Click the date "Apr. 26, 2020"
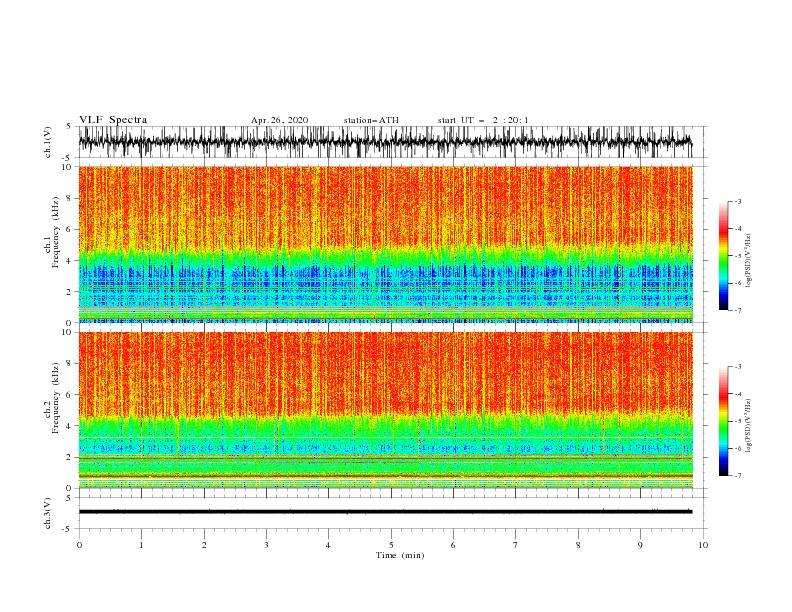 [x=279, y=120]
